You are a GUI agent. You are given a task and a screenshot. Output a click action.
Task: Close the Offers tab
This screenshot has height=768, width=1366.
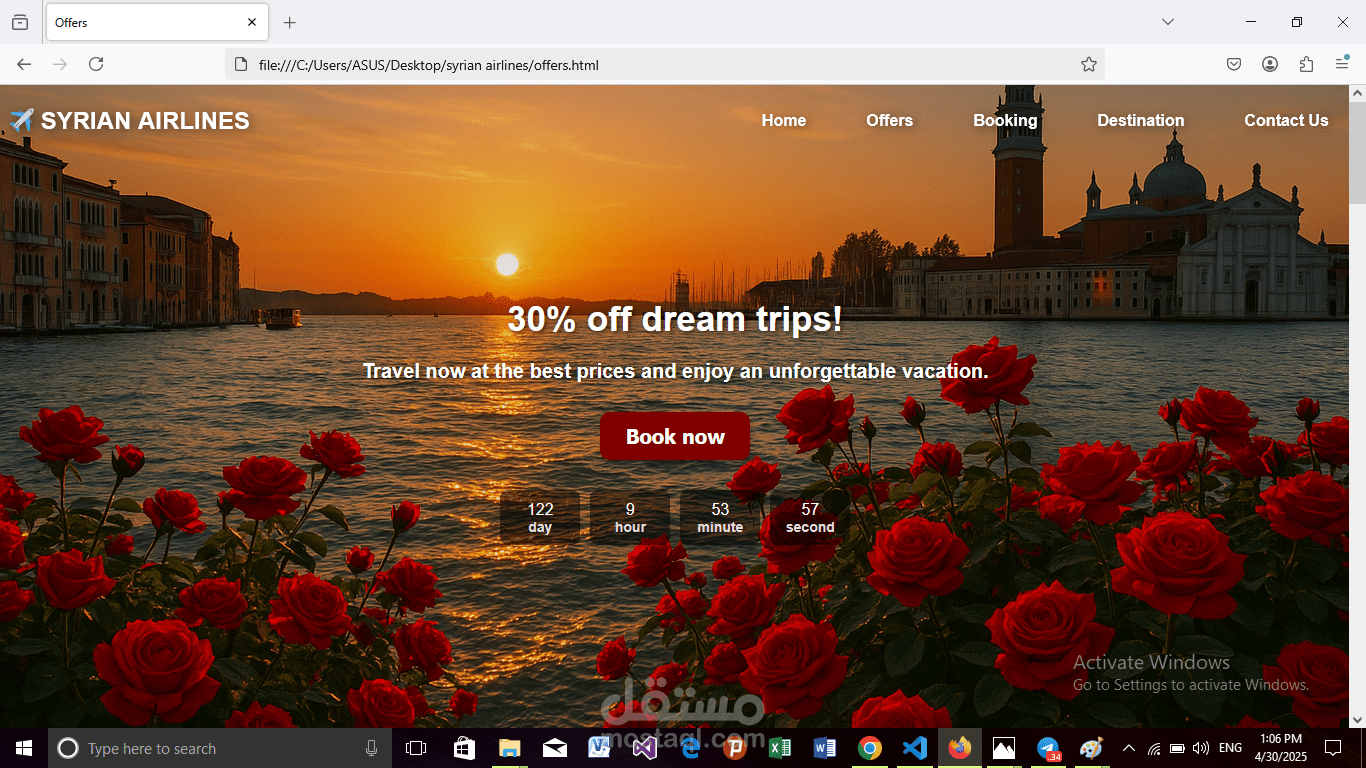[252, 22]
